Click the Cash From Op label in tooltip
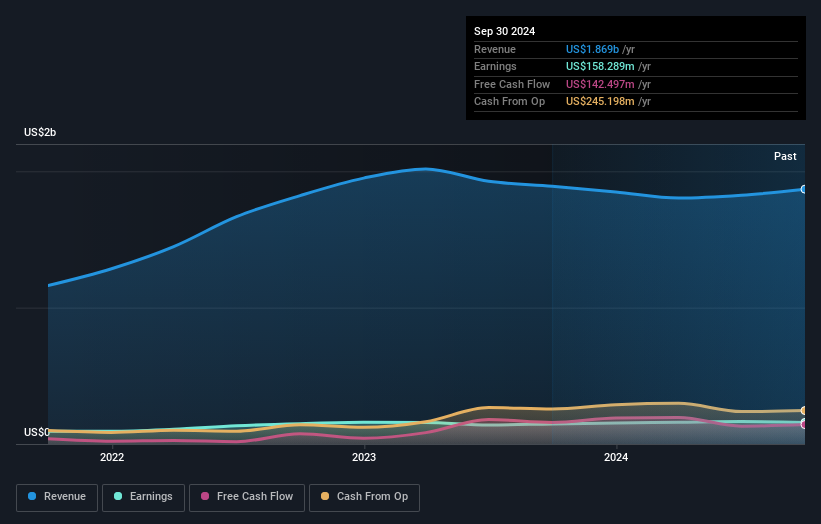Screen dimensions: 821x524 [x=509, y=102]
